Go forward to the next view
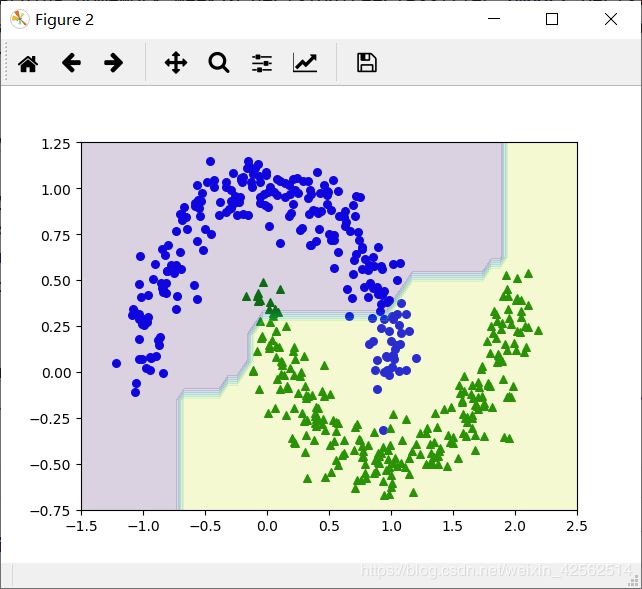 [113, 63]
